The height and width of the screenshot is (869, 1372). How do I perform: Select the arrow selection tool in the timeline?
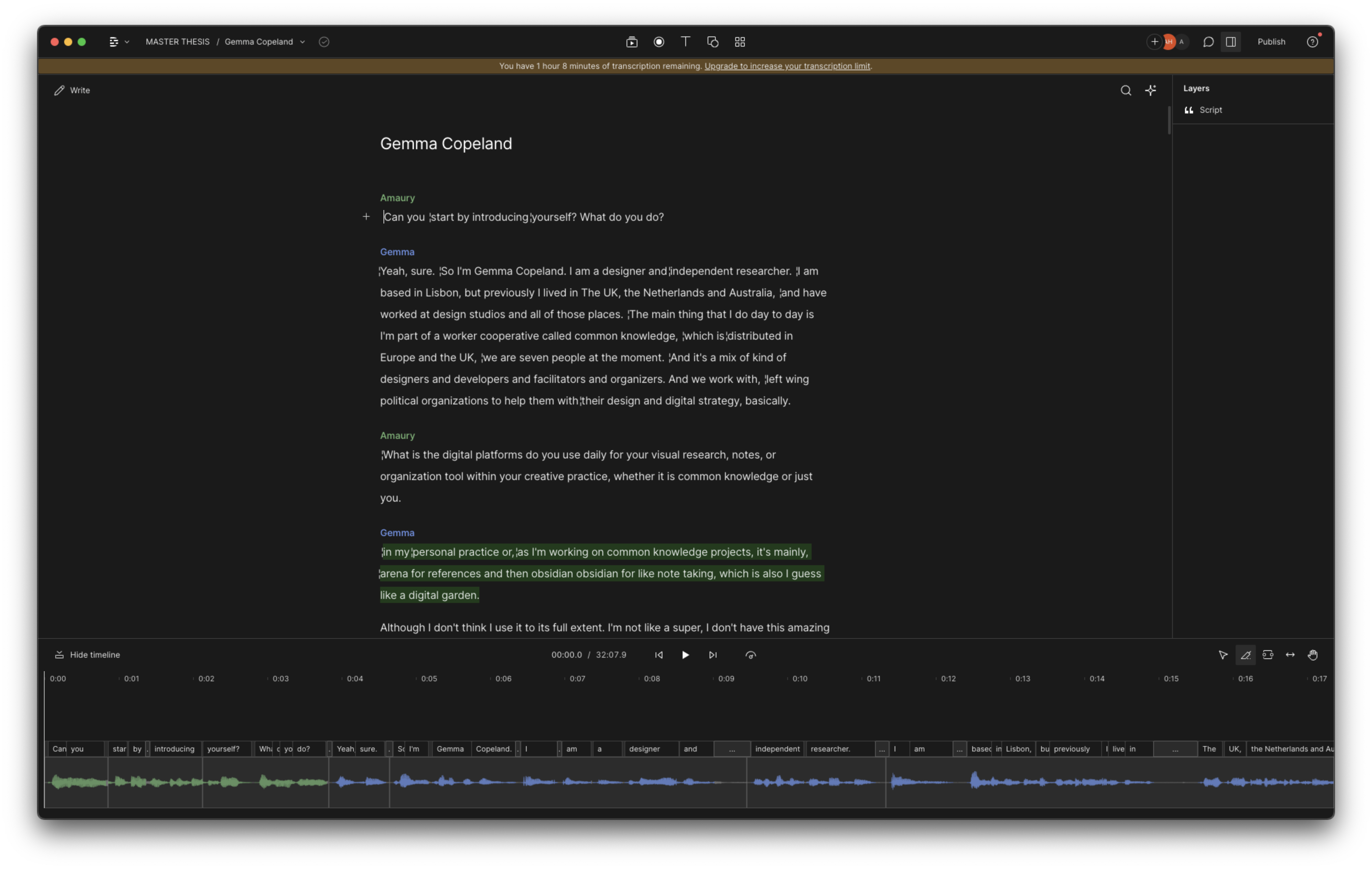(x=1223, y=655)
